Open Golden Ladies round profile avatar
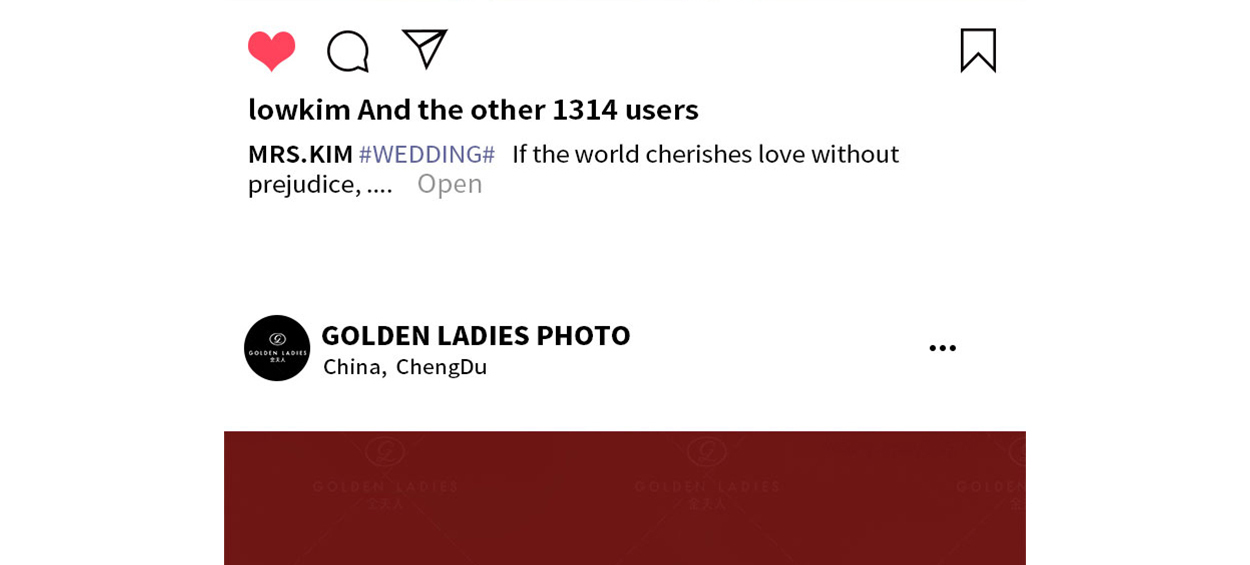Viewport: 1250px width, 565px height. 277,348
